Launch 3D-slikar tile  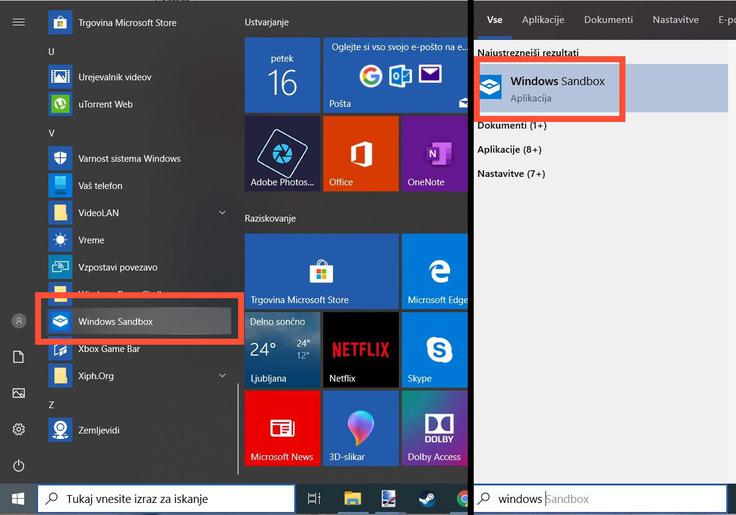coord(360,428)
